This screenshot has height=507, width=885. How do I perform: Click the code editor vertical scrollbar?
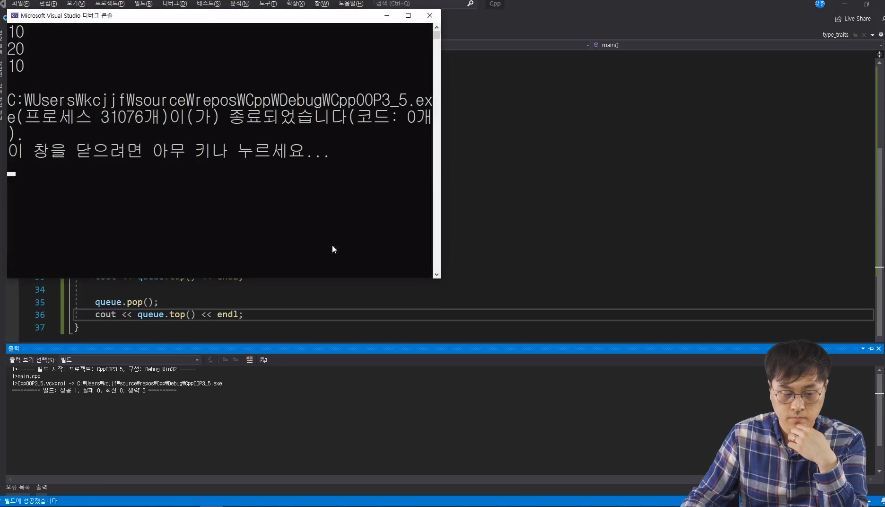(x=879, y=198)
